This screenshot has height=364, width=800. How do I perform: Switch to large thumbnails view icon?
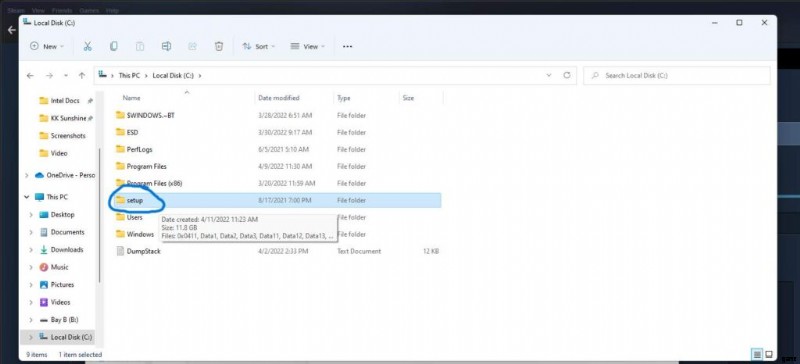(x=769, y=354)
